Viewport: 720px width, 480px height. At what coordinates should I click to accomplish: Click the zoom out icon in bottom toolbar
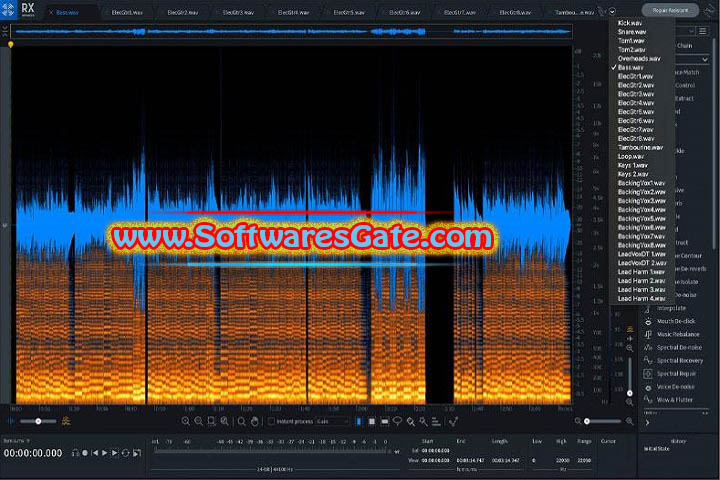click(198, 421)
